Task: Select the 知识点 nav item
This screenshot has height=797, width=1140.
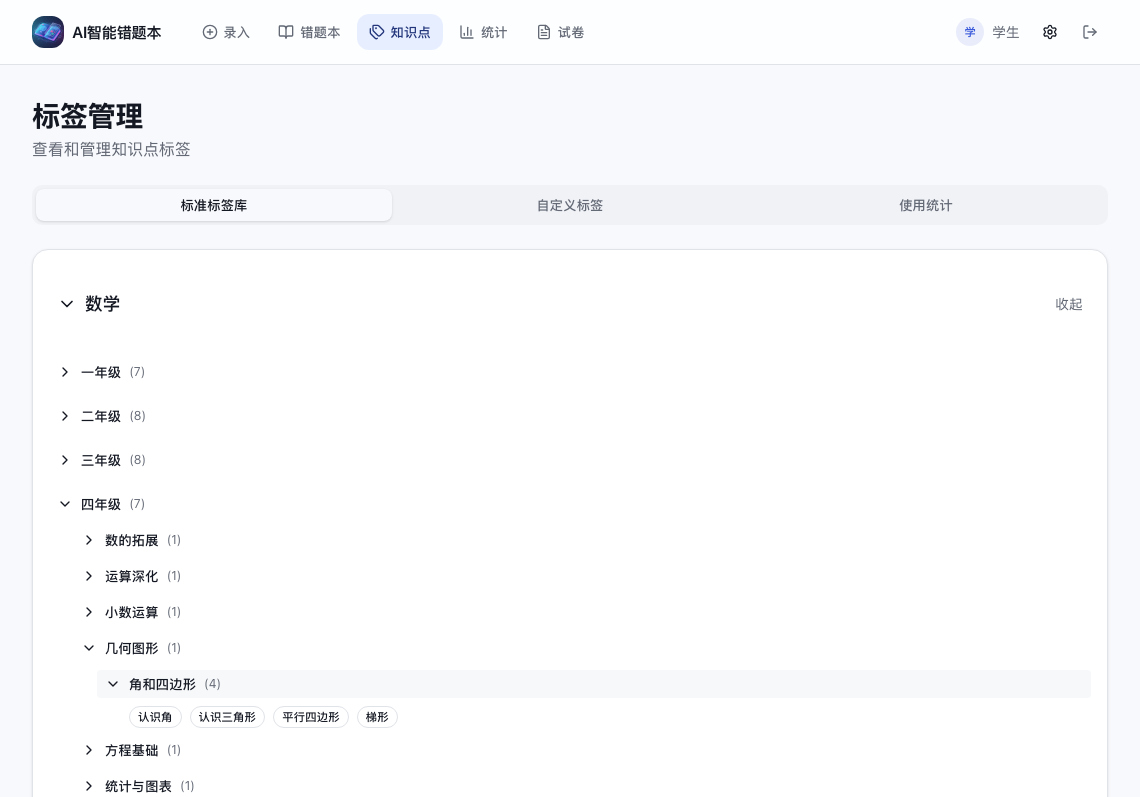Action: 400,32
